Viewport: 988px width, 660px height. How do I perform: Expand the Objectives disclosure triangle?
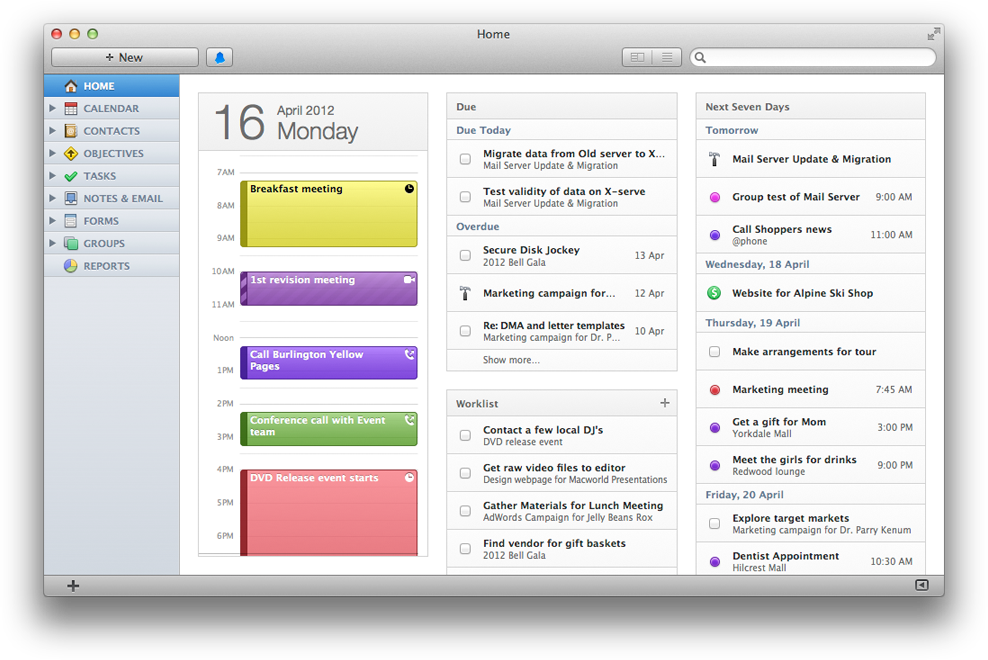[53, 153]
